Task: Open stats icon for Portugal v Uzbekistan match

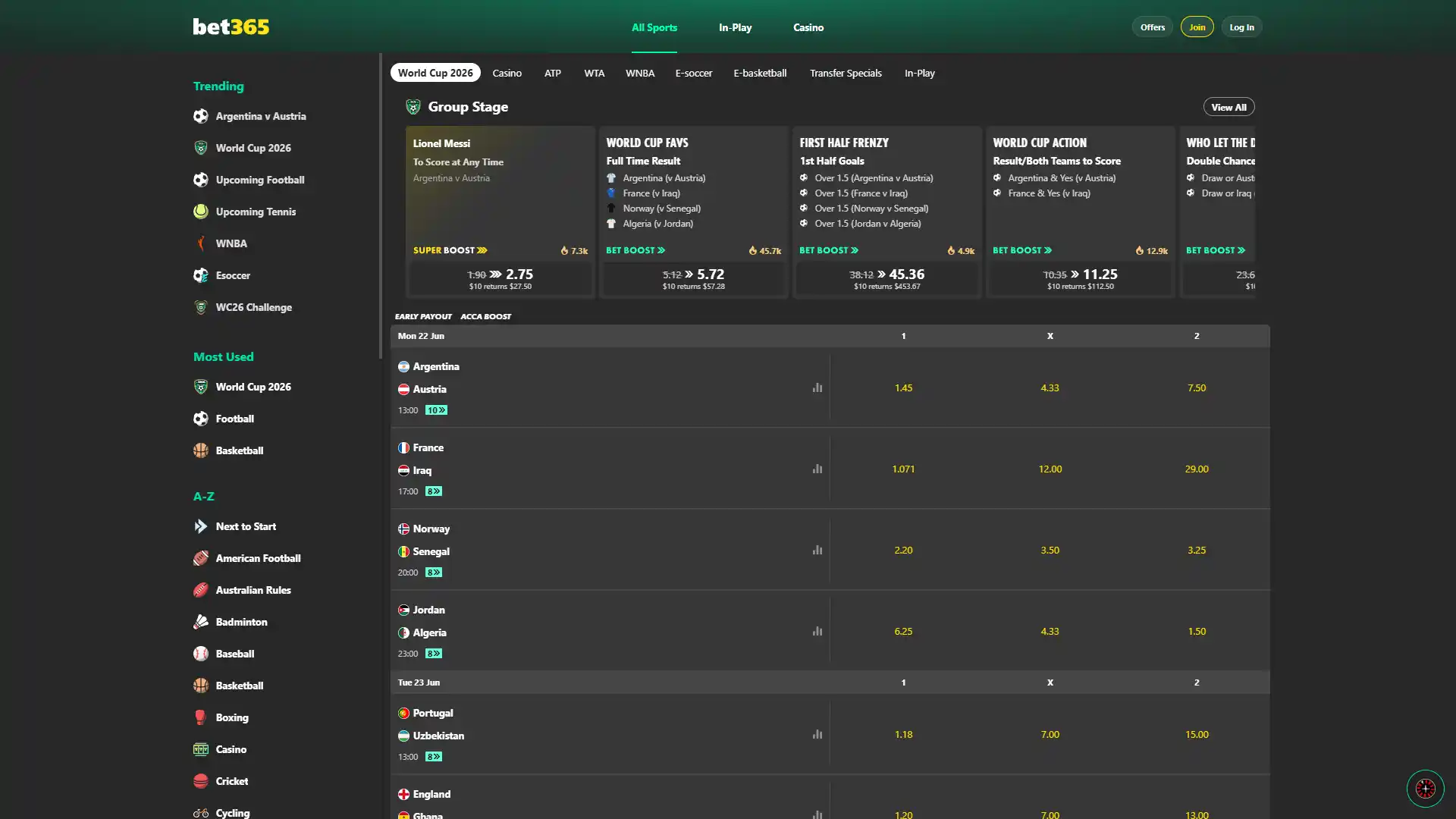Action: 817,734
